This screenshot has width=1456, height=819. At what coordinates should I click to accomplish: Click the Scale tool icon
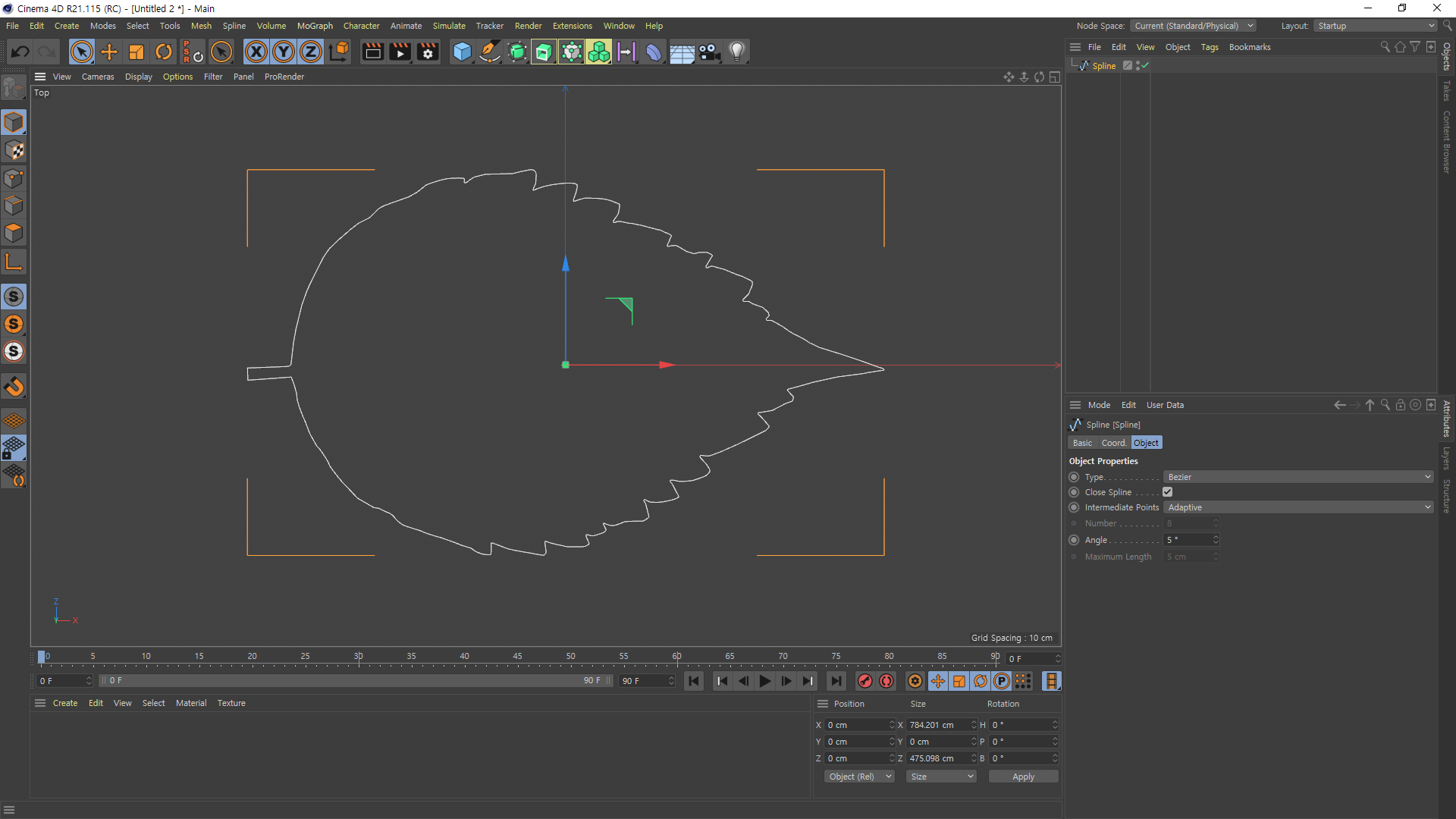tap(136, 52)
